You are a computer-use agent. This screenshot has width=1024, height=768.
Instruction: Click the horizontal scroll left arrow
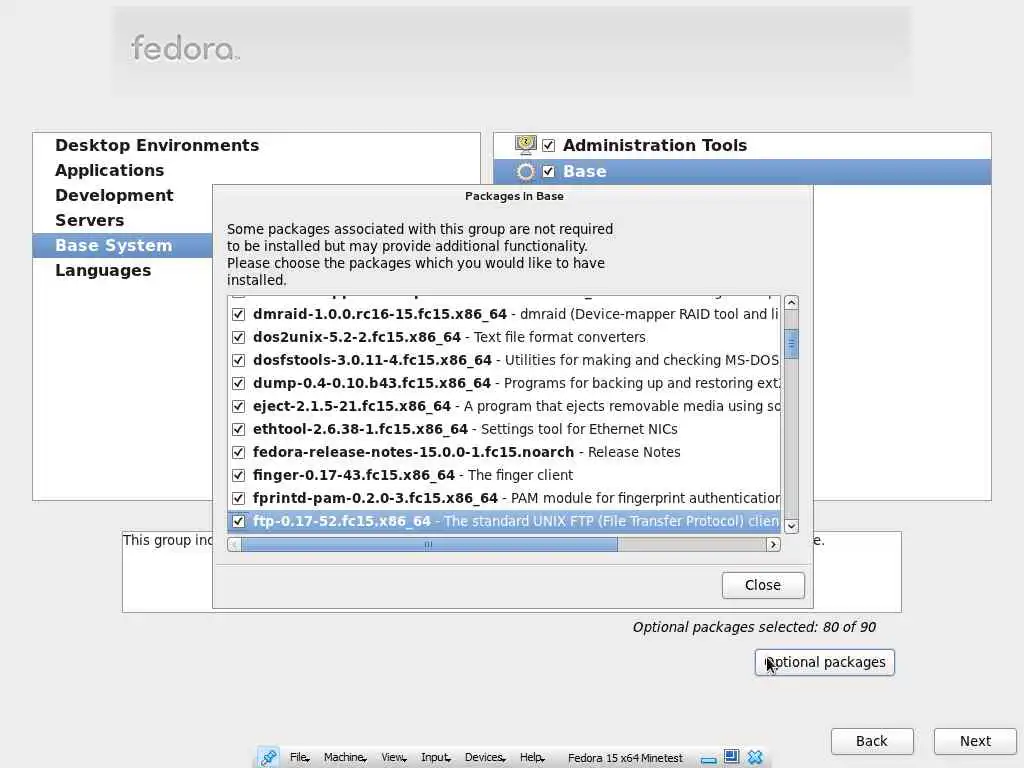tap(234, 545)
